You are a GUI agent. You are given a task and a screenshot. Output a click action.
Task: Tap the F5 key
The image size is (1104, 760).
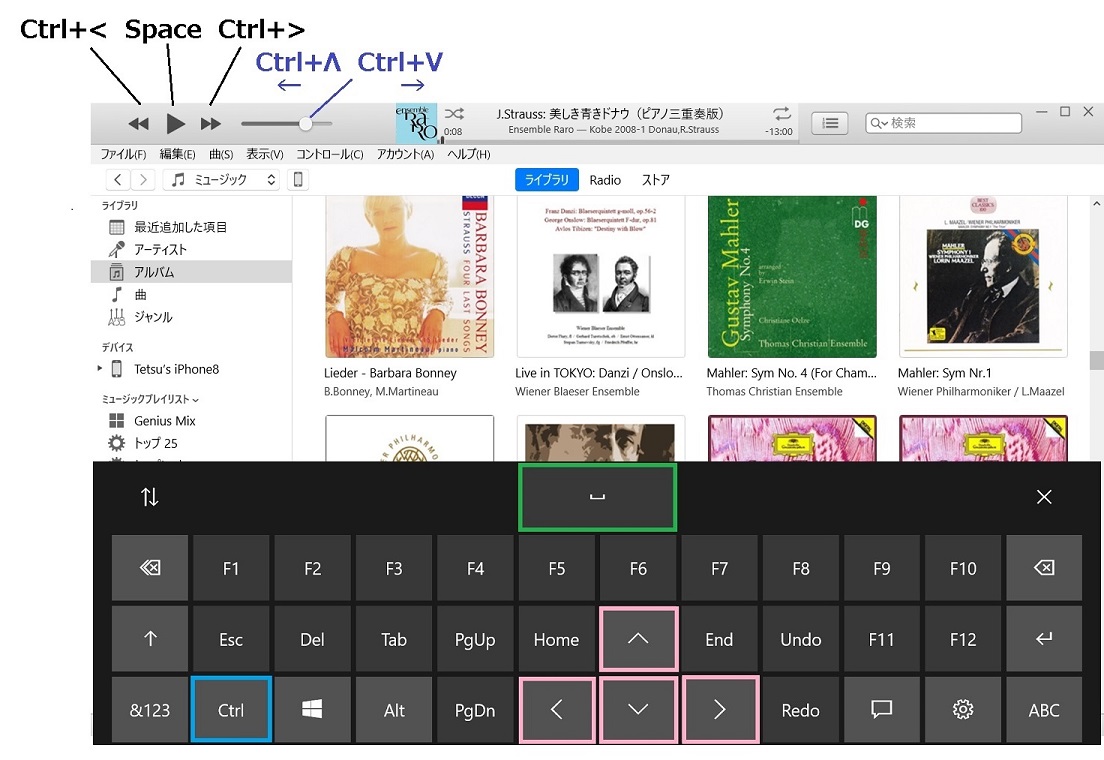click(x=557, y=568)
